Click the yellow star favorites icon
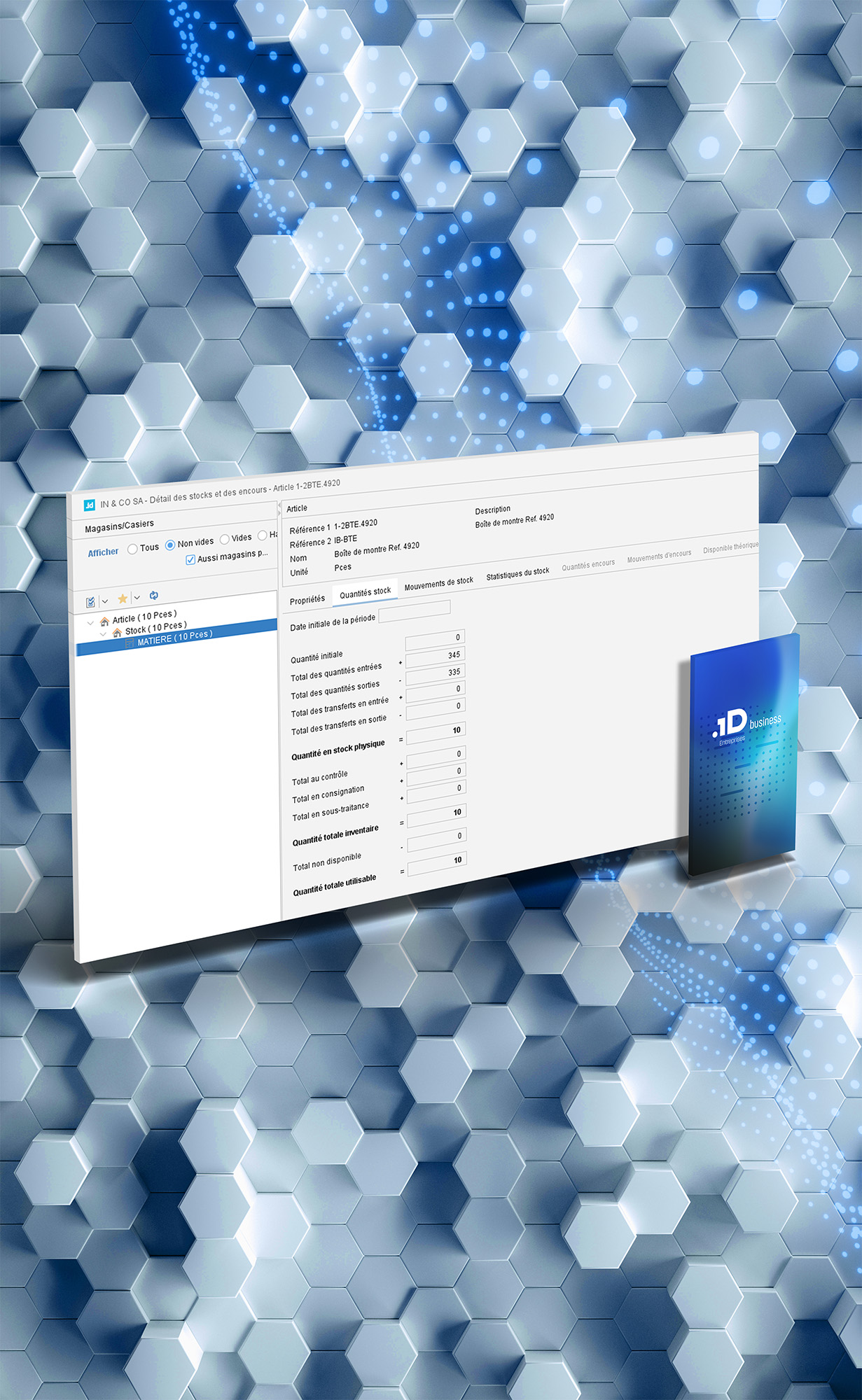Viewport: 862px width, 1400px height. (123, 598)
